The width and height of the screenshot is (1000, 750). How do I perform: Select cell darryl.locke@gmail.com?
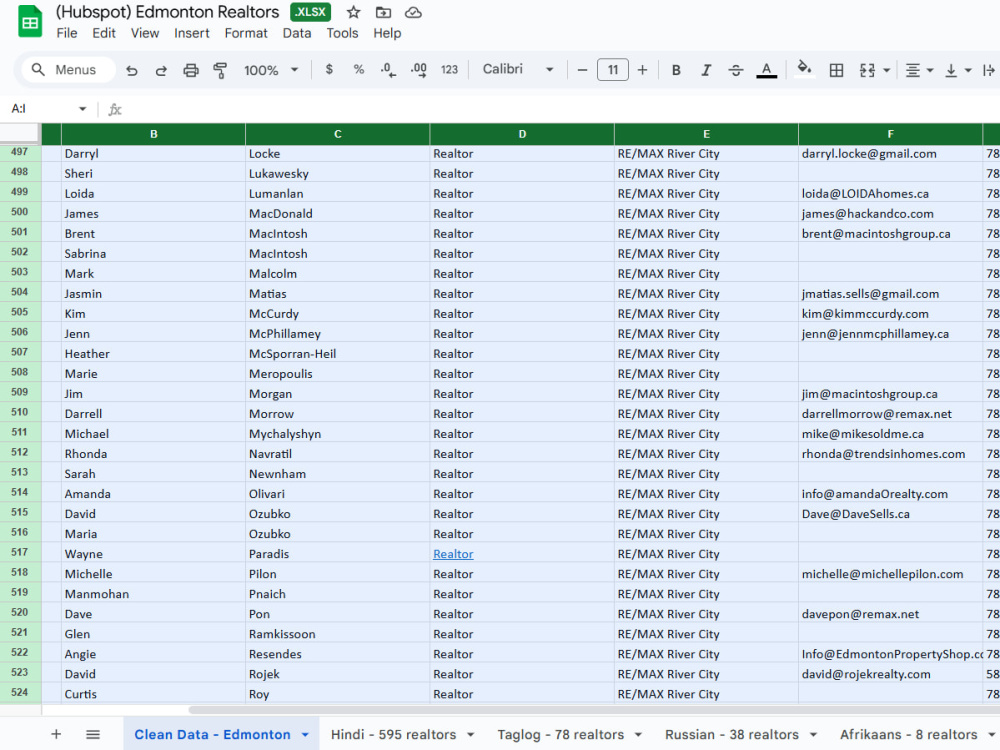pyautogui.click(x=890, y=154)
